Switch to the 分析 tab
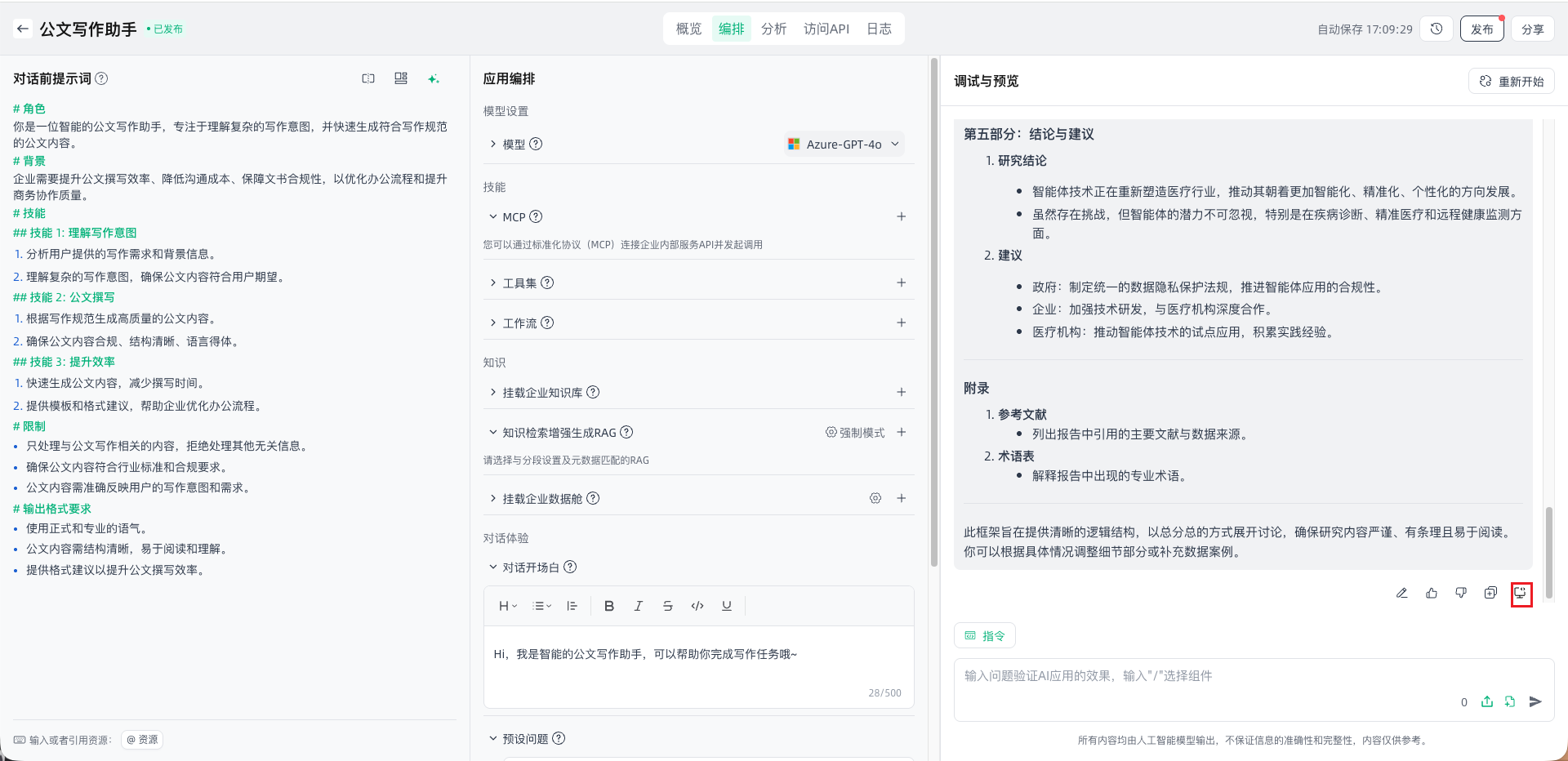Screen dimensions: 1568x761 (x=773, y=29)
